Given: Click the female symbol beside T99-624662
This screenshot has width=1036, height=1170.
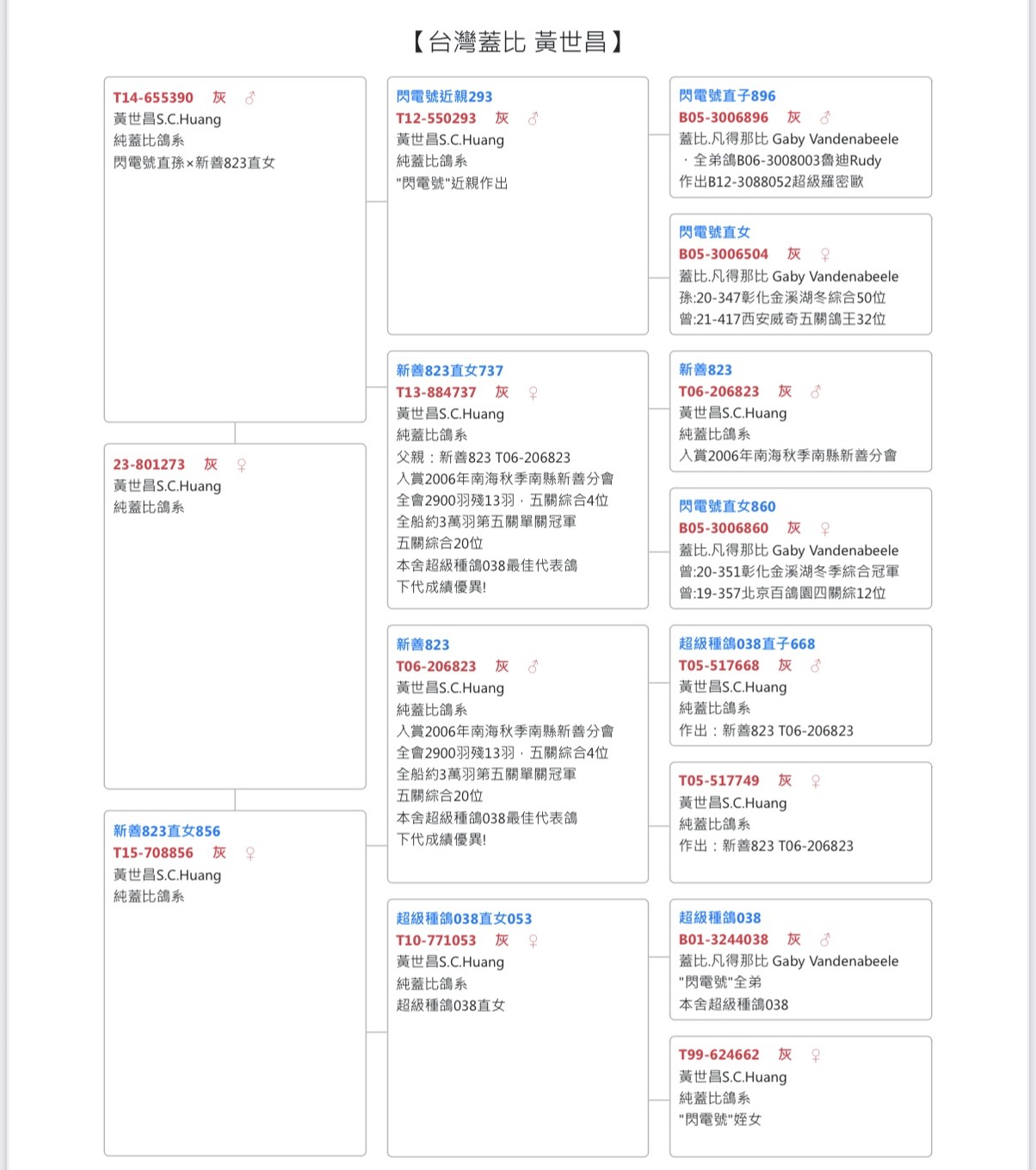Looking at the screenshot, I should click(816, 1055).
